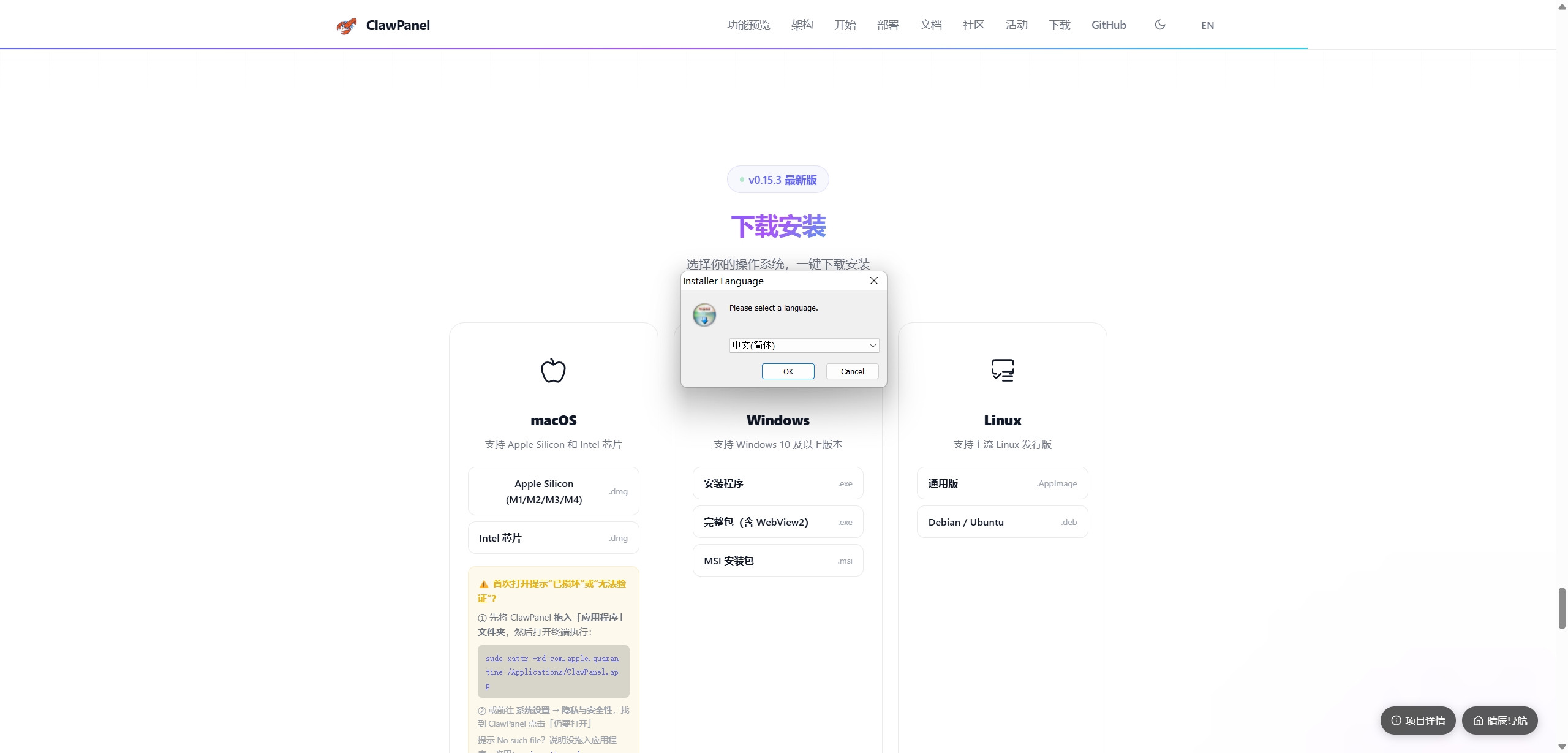Confirm language with the OK button
This screenshot has height=753, width=1568.
point(788,371)
